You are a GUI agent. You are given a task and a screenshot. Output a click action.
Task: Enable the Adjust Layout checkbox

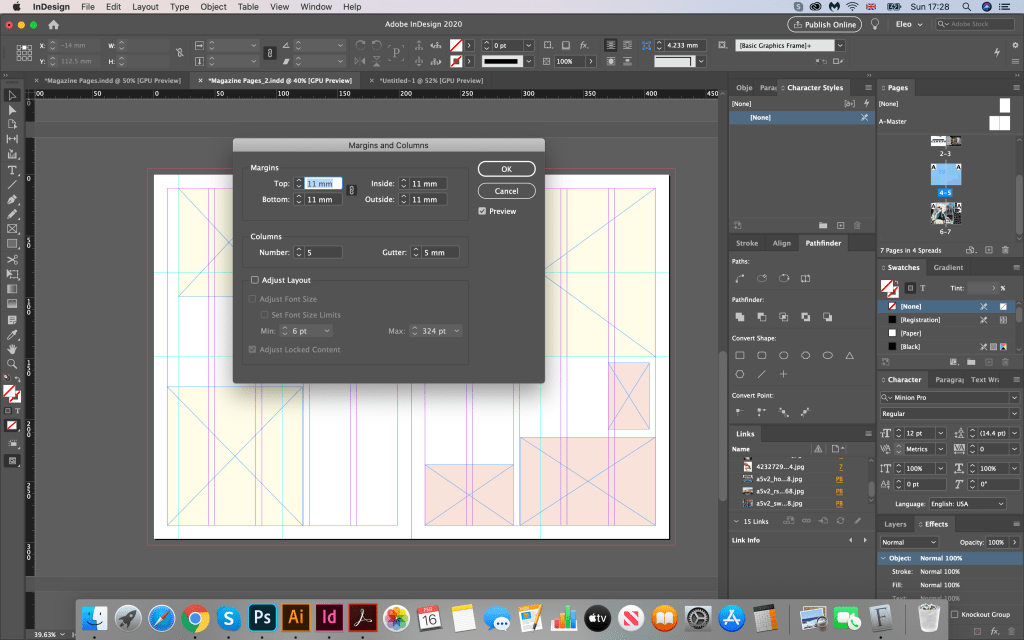coord(255,281)
